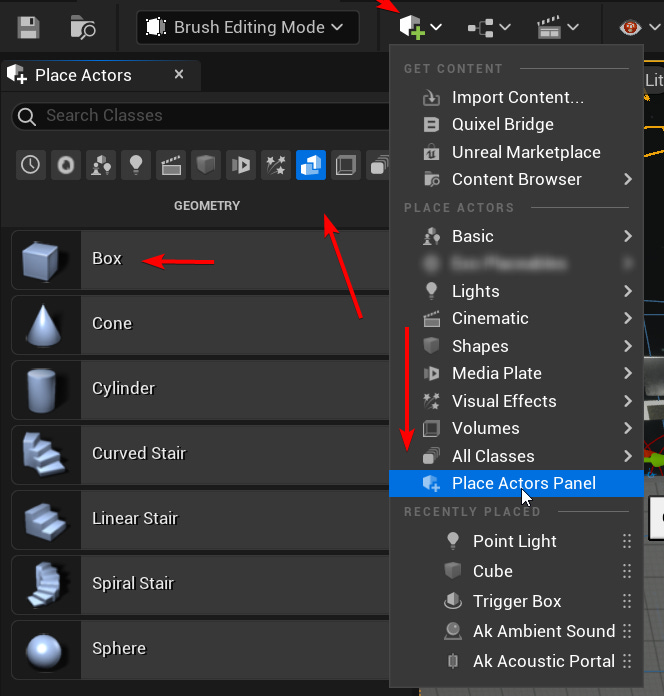Screen dimensions: 664x696
Task: Expand the Cinematic submenu
Action: point(516,318)
